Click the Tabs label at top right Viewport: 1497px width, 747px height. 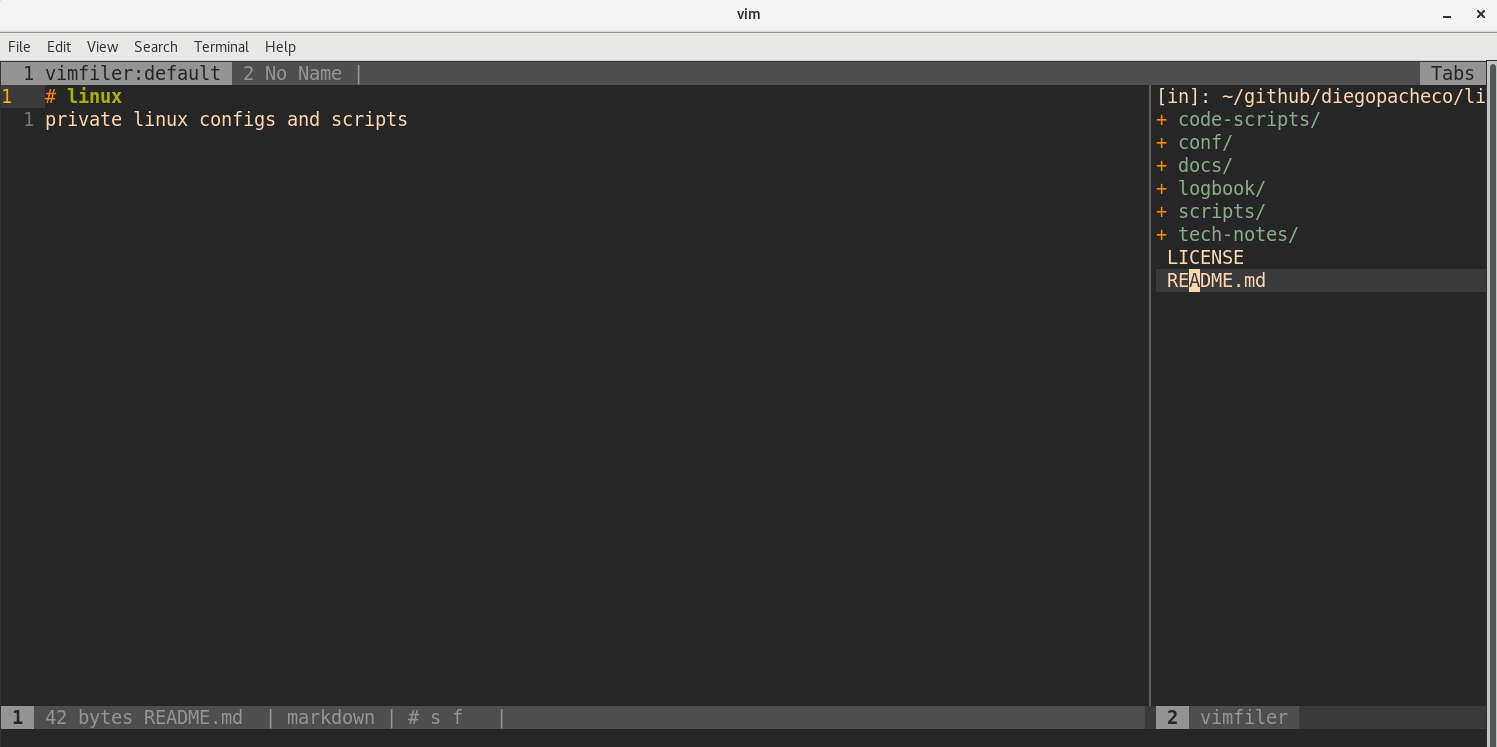point(1451,73)
